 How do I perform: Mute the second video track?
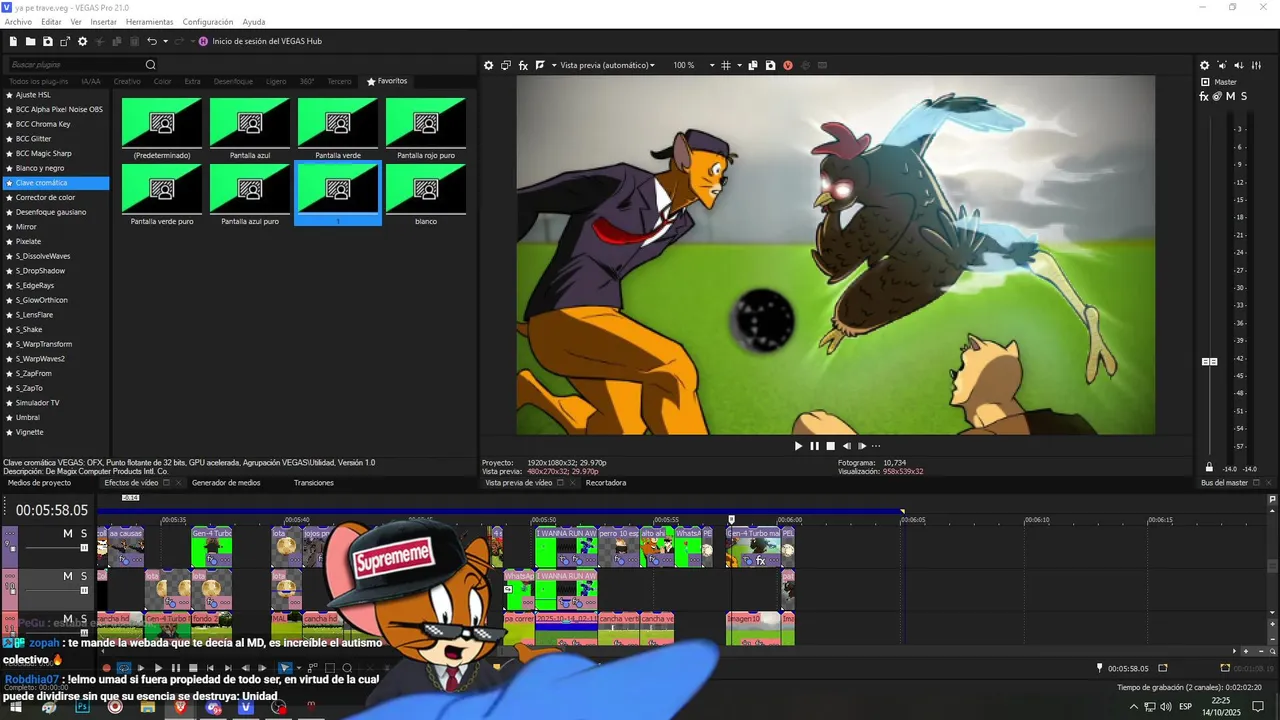(x=68, y=576)
